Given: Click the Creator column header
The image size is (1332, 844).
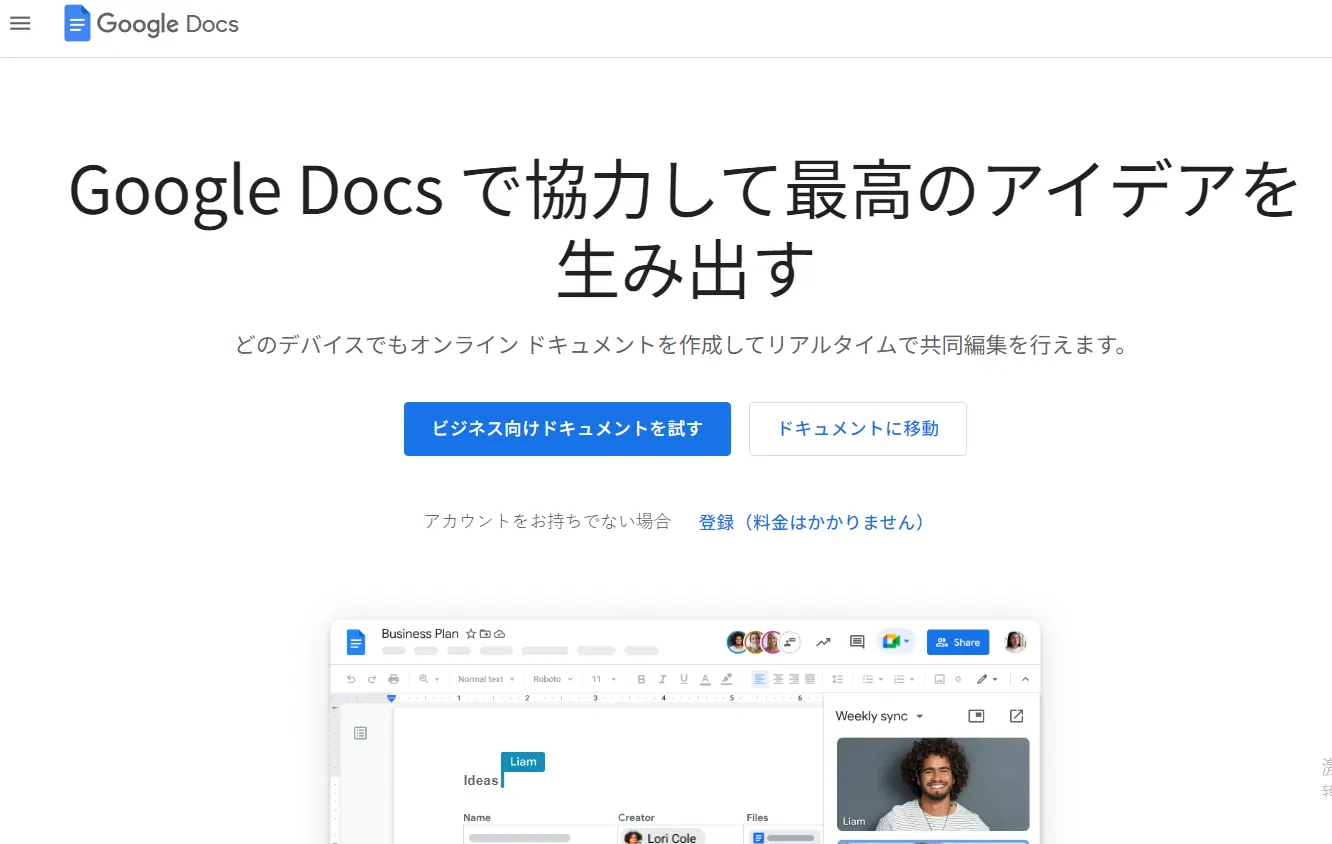Looking at the screenshot, I should click(x=636, y=818).
